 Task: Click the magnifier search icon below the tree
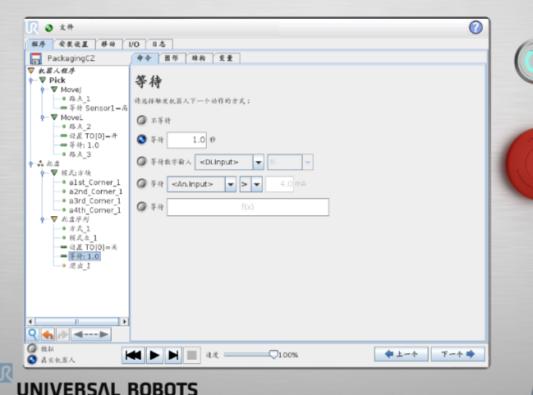click(33, 334)
